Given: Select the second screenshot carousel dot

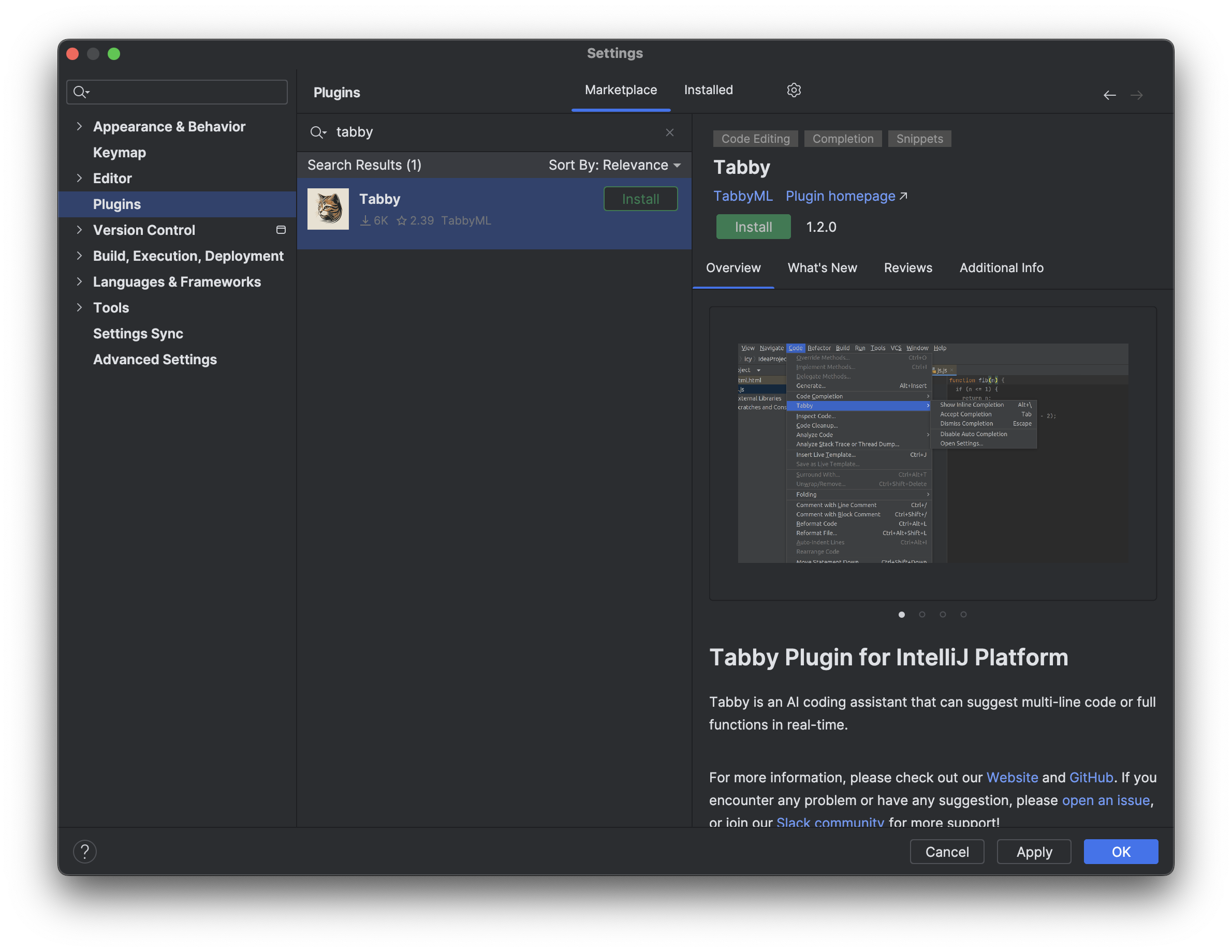Looking at the screenshot, I should pos(922,614).
